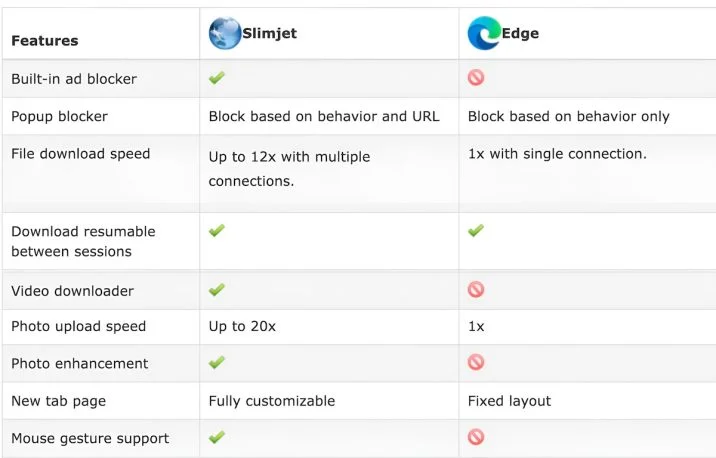
Task: Click the Slimjet globe logo icon
Action: click(225, 33)
